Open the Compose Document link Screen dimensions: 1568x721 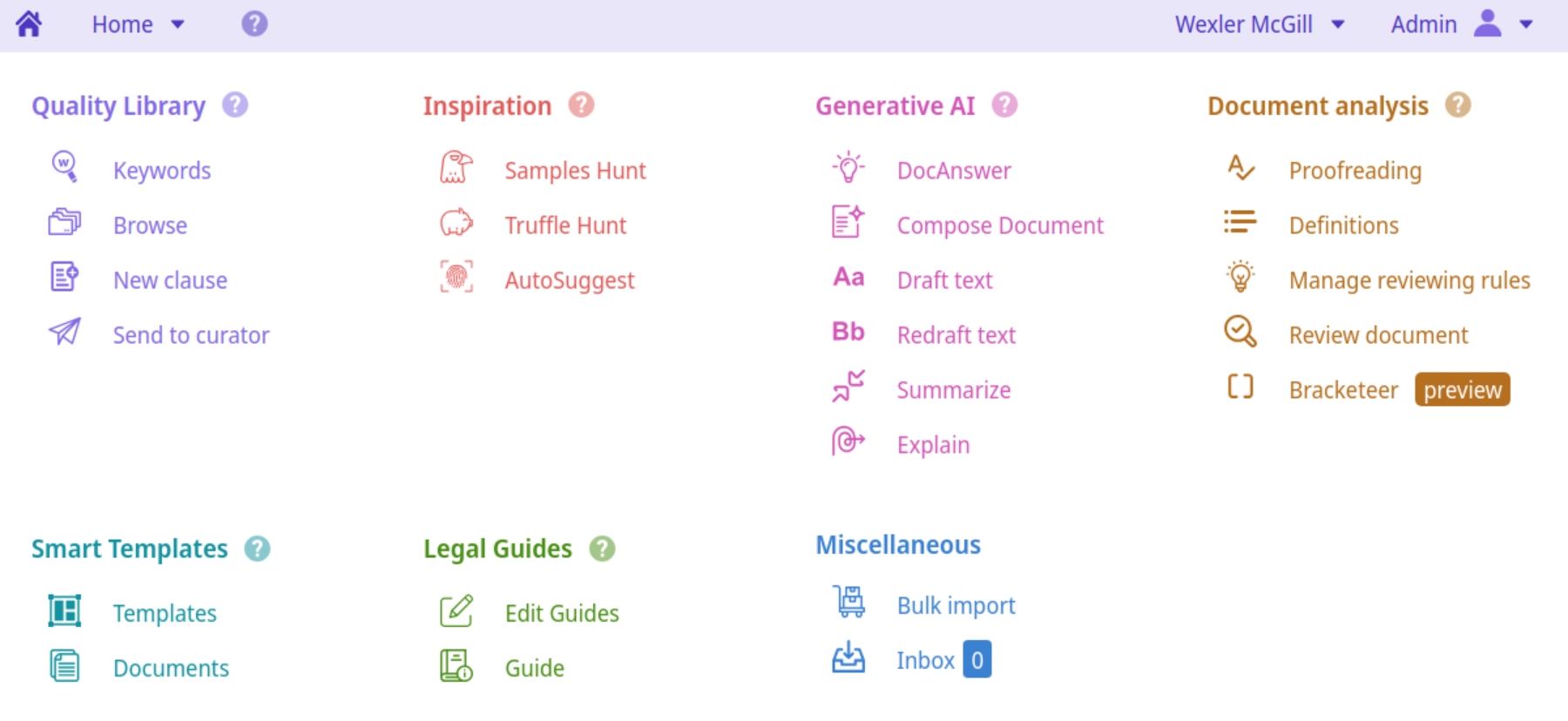point(999,226)
